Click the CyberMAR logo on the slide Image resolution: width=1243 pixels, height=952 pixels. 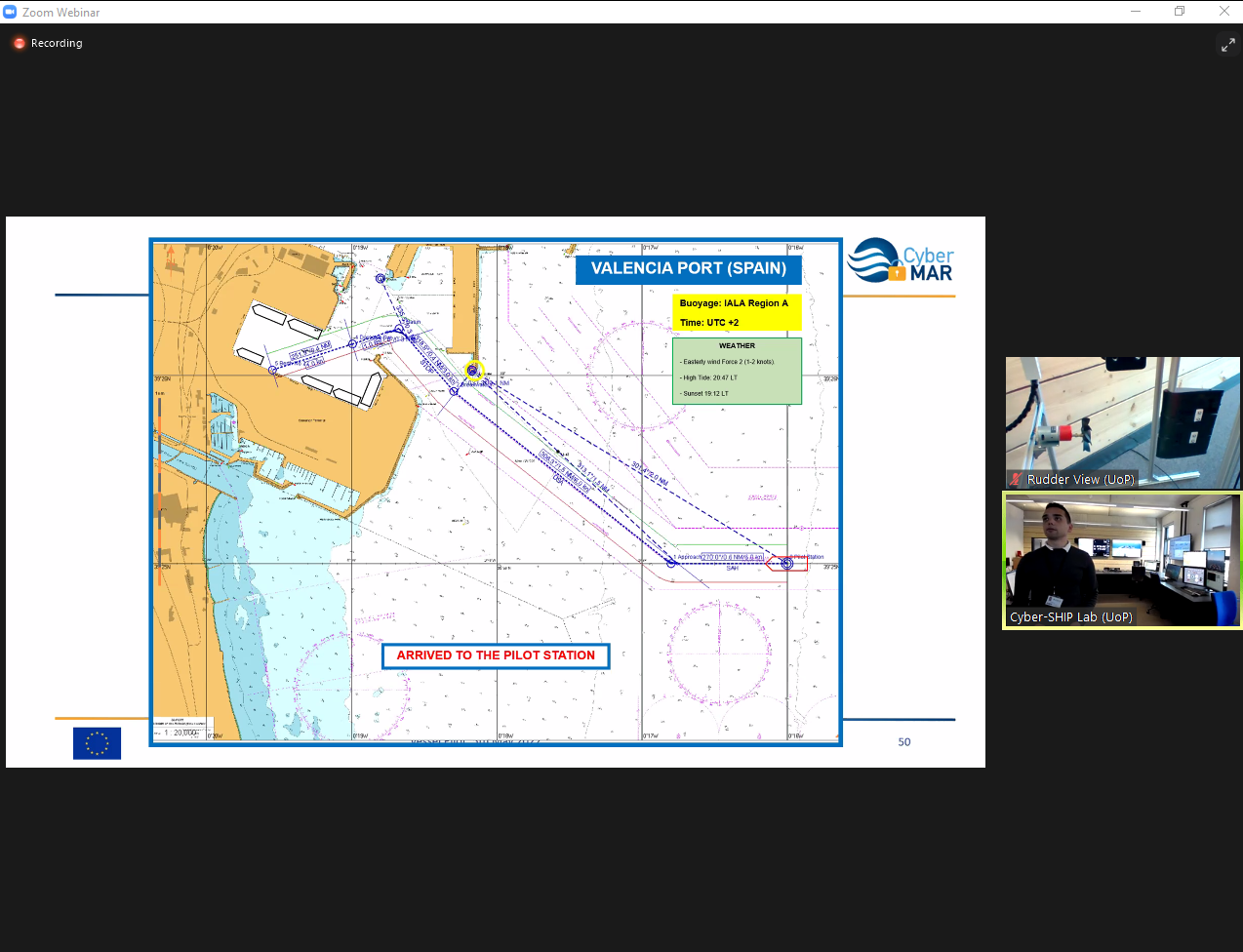coord(900,260)
